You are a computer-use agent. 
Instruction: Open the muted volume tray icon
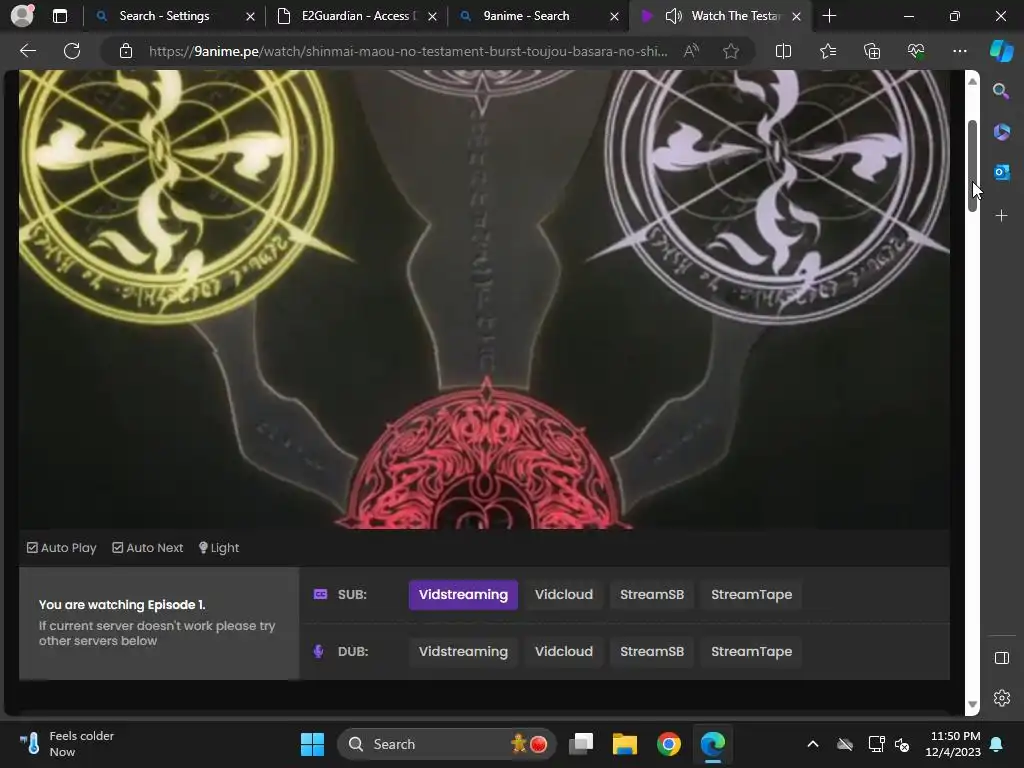pyautogui.click(x=902, y=744)
